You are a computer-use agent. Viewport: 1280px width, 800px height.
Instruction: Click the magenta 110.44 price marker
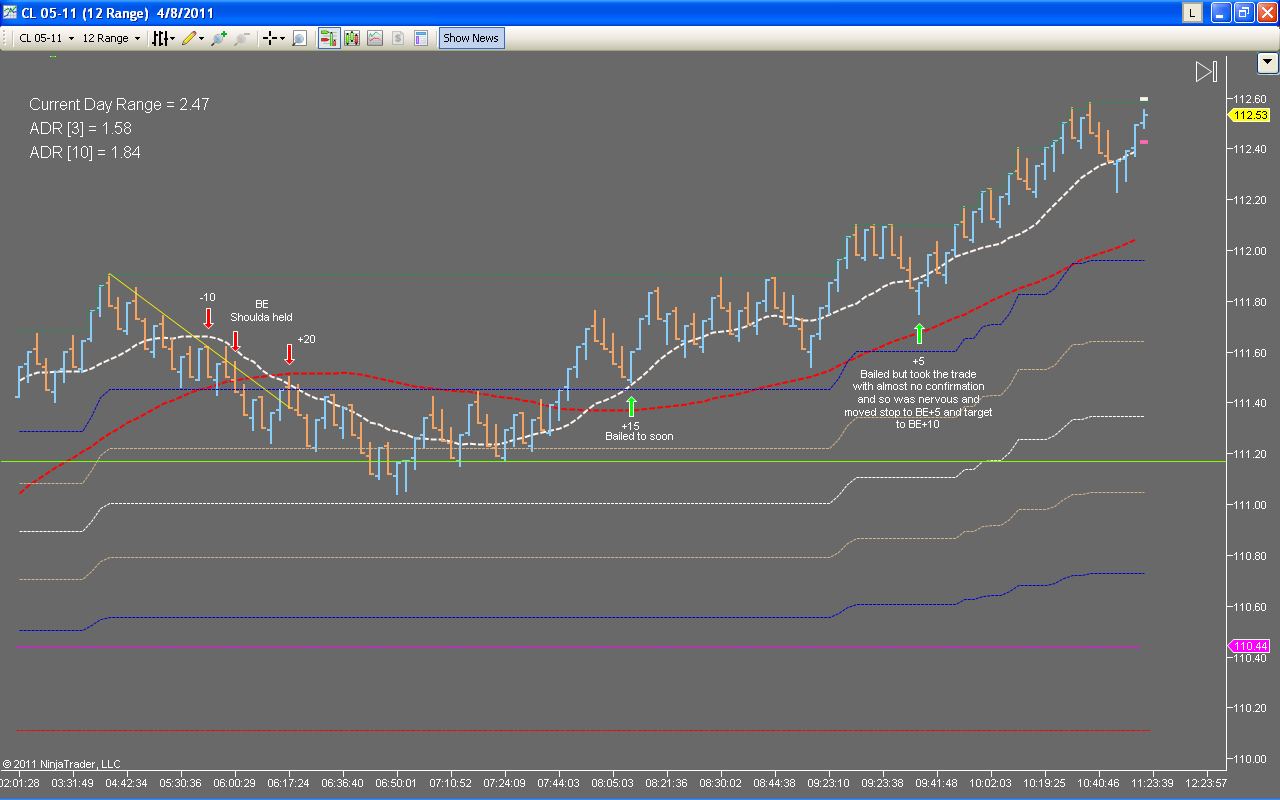[x=1248, y=646]
